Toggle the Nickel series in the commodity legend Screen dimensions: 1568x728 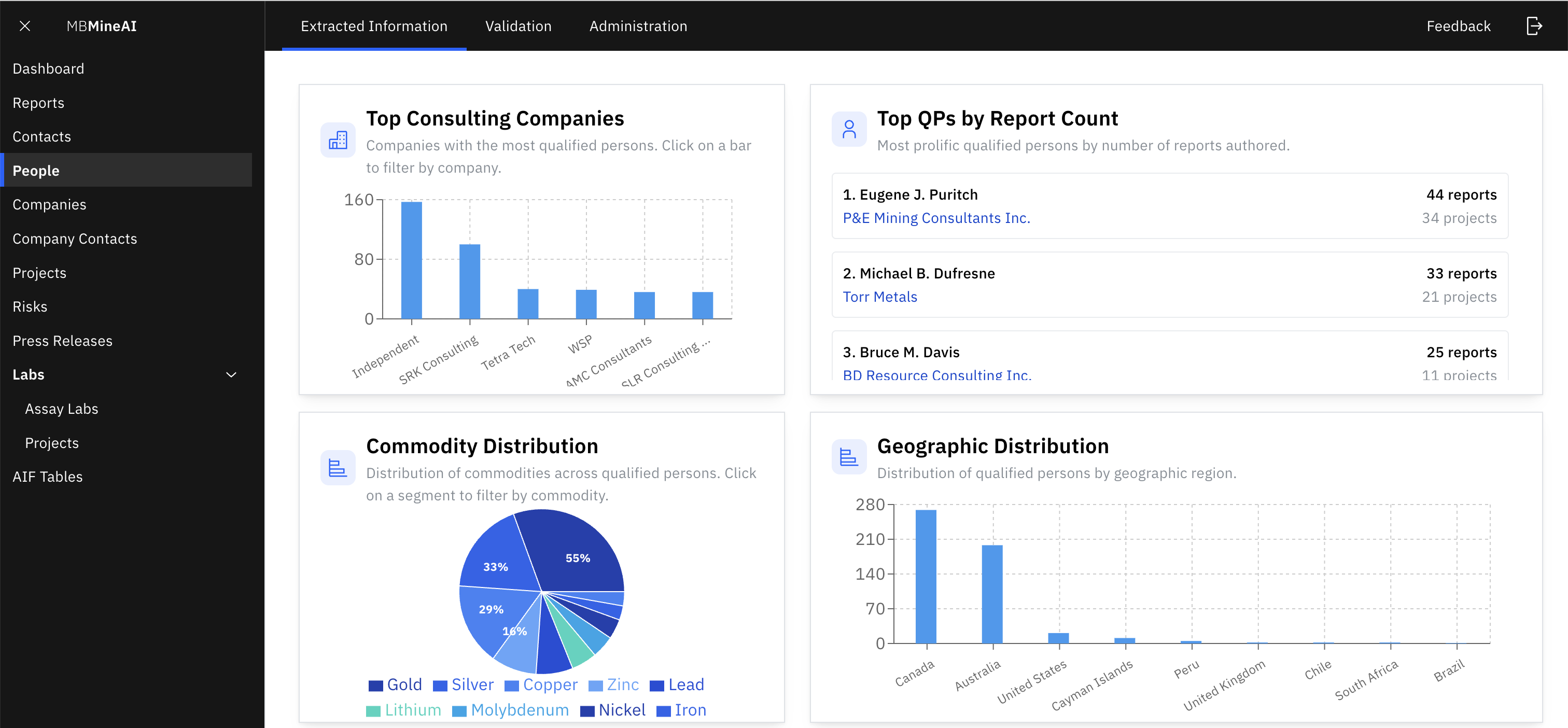point(622,710)
